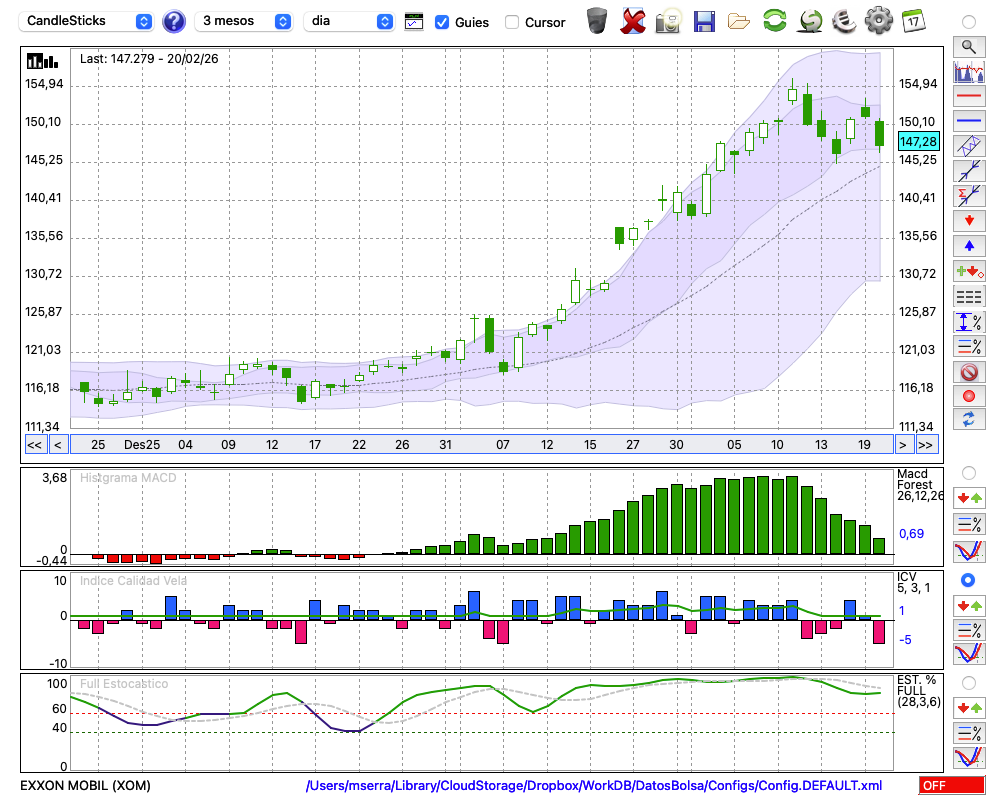Jump to chart start with << button
Screen dimensions: 1000x800
coord(34,445)
